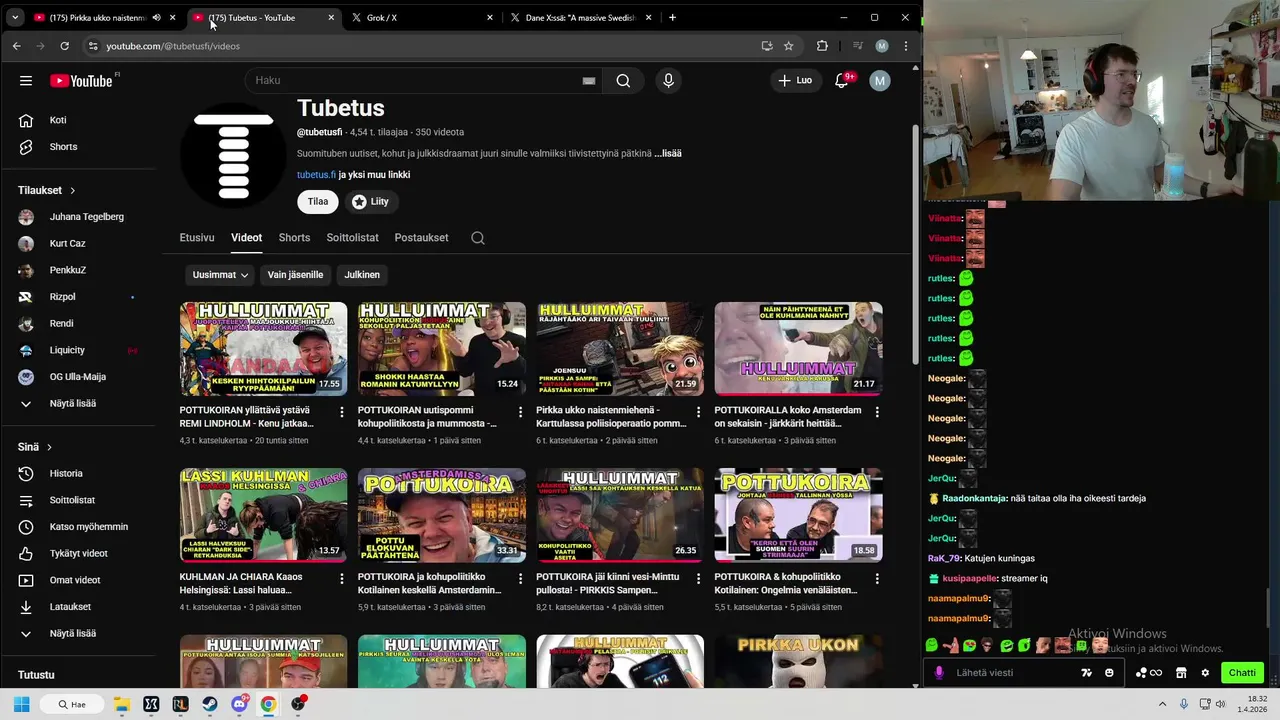Screen dimensions: 1280x720
Task: Switch to the Dane X:ssä browser tab
Action: tap(580, 17)
